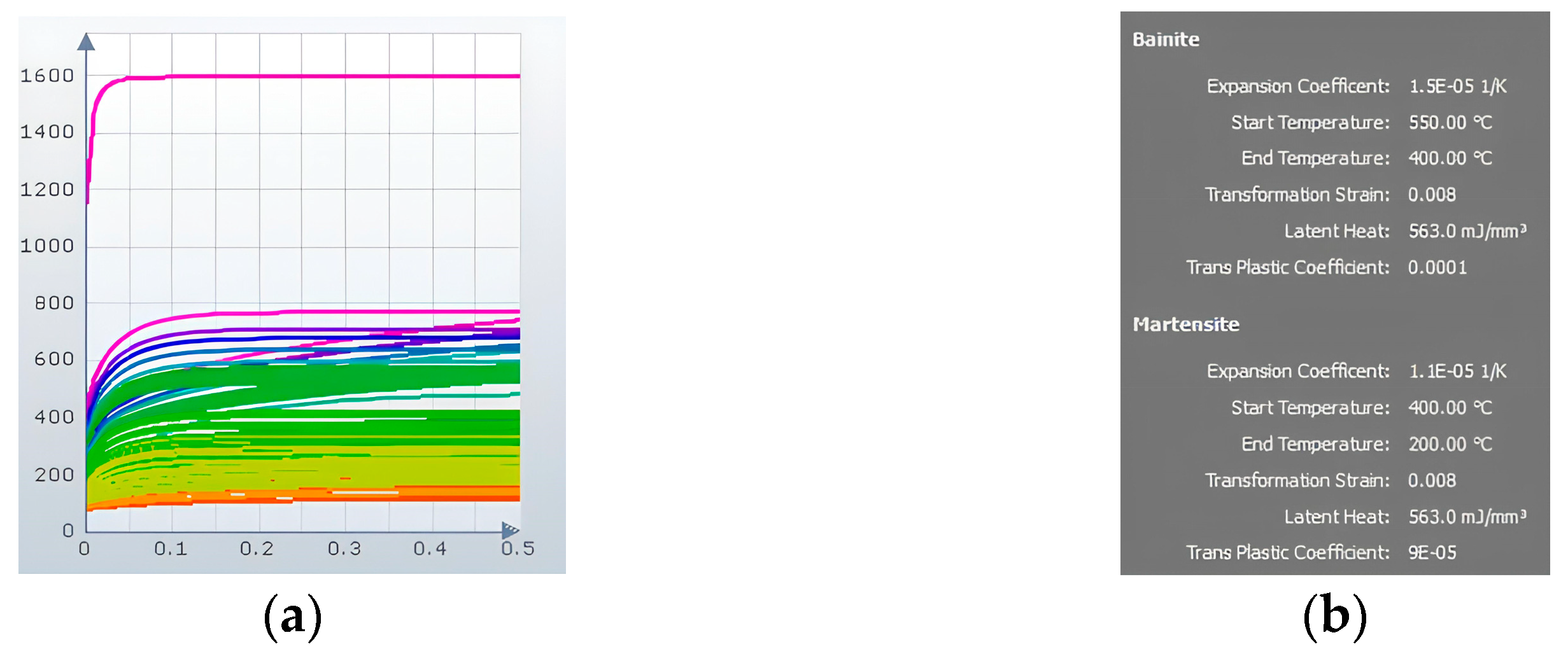Click the 0.3 tick label on the horizontal axis
The width and height of the screenshot is (1568, 656).
pos(344,548)
